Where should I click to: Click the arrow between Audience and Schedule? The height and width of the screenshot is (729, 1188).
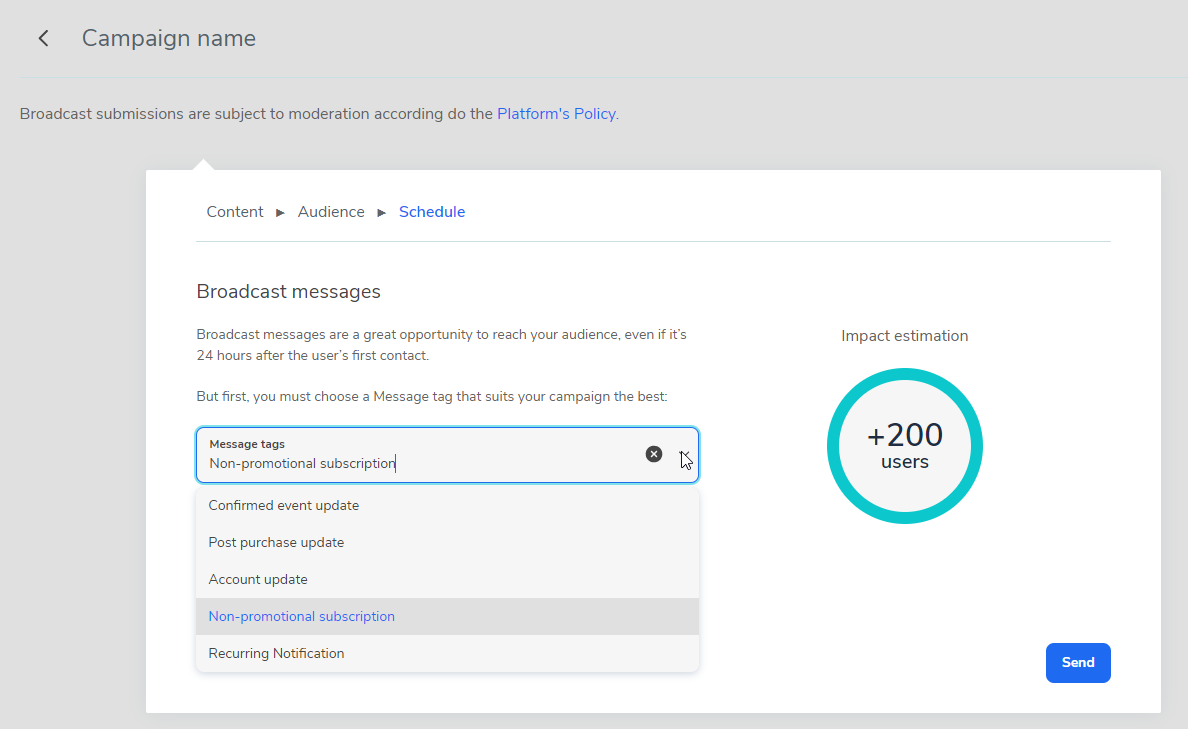(382, 213)
